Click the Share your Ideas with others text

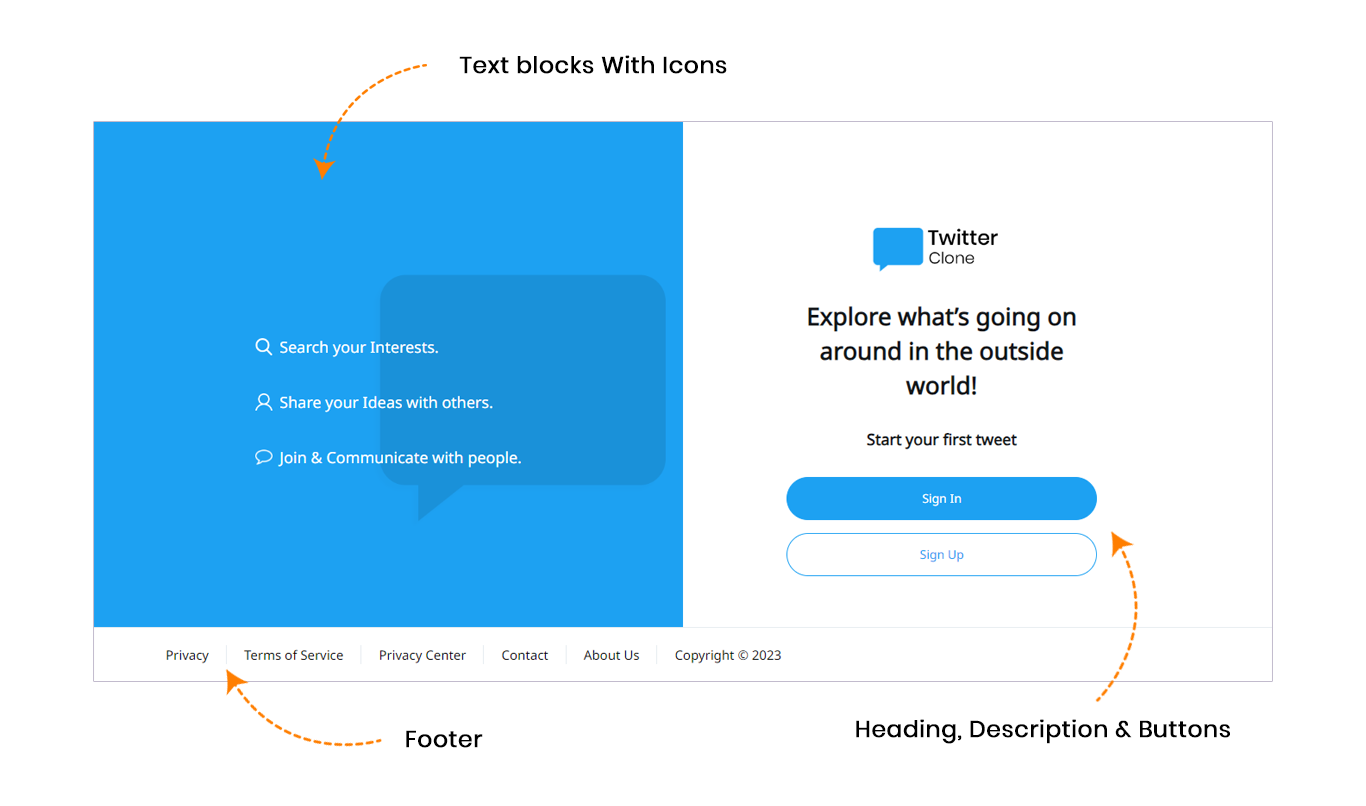coord(386,402)
